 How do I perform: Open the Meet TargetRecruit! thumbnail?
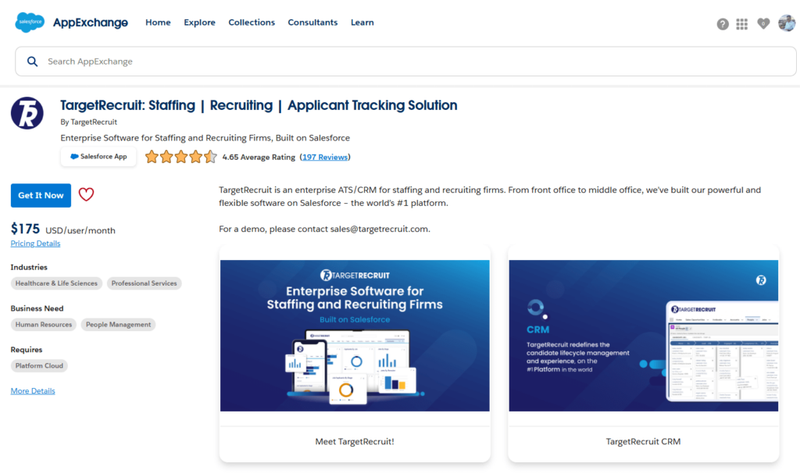pos(355,335)
